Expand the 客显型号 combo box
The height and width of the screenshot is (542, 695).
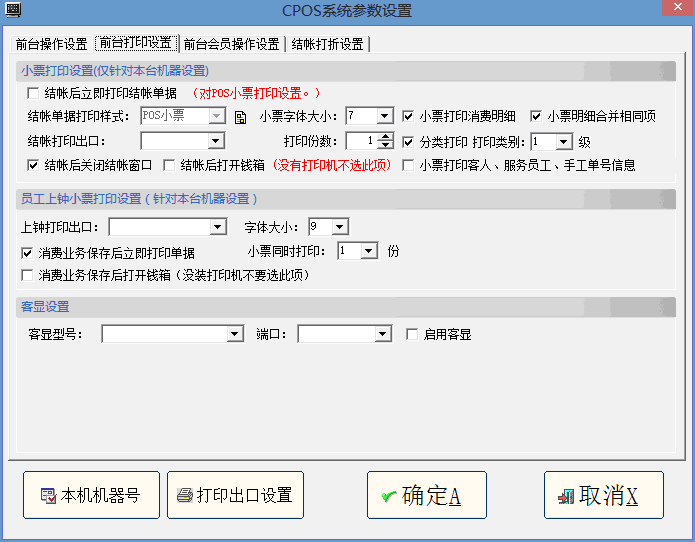[x=235, y=334]
